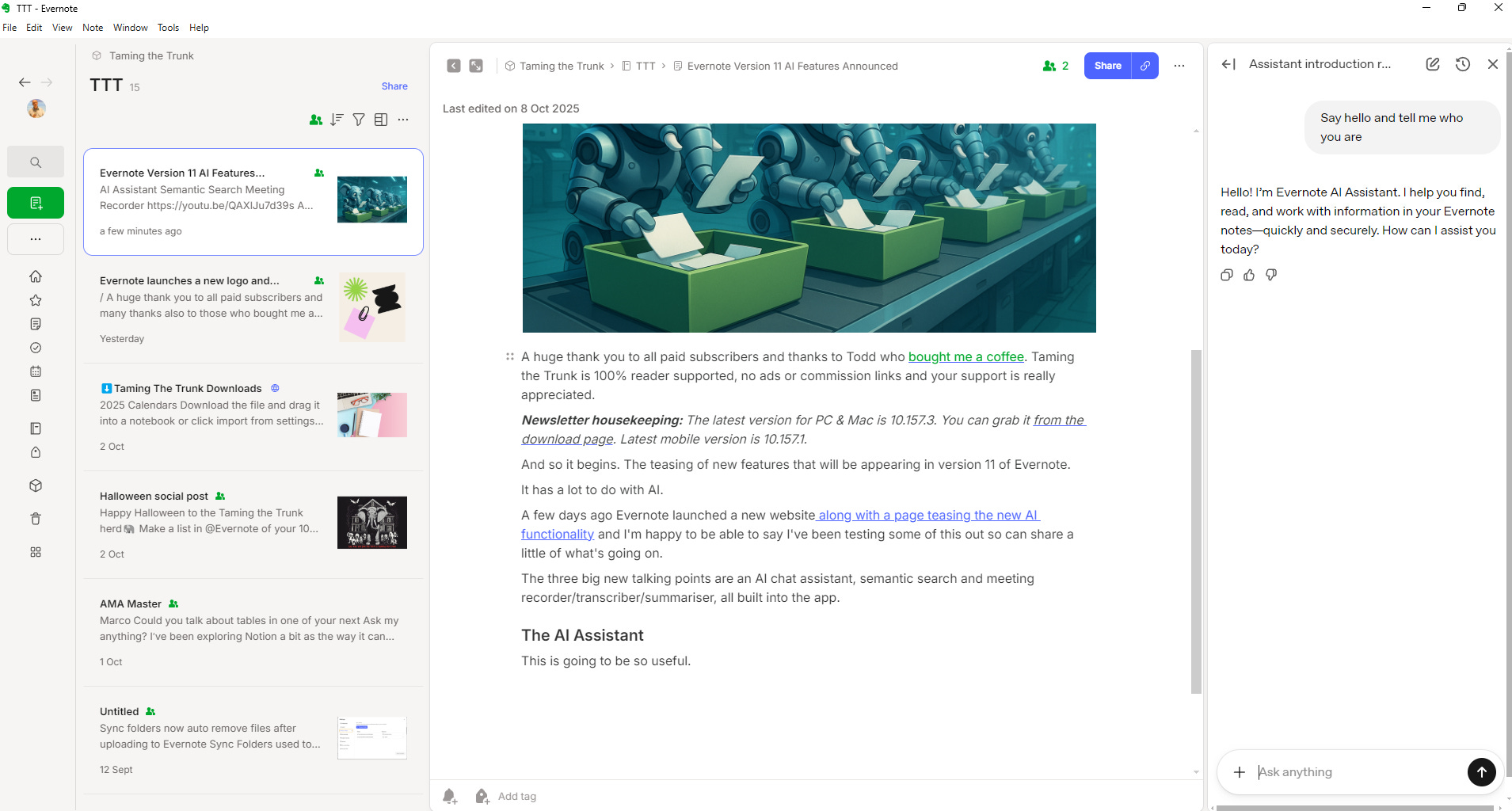Open Shortcuts star icon in sidebar
This screenshot has width=1512, height=811.
point(36,300)
